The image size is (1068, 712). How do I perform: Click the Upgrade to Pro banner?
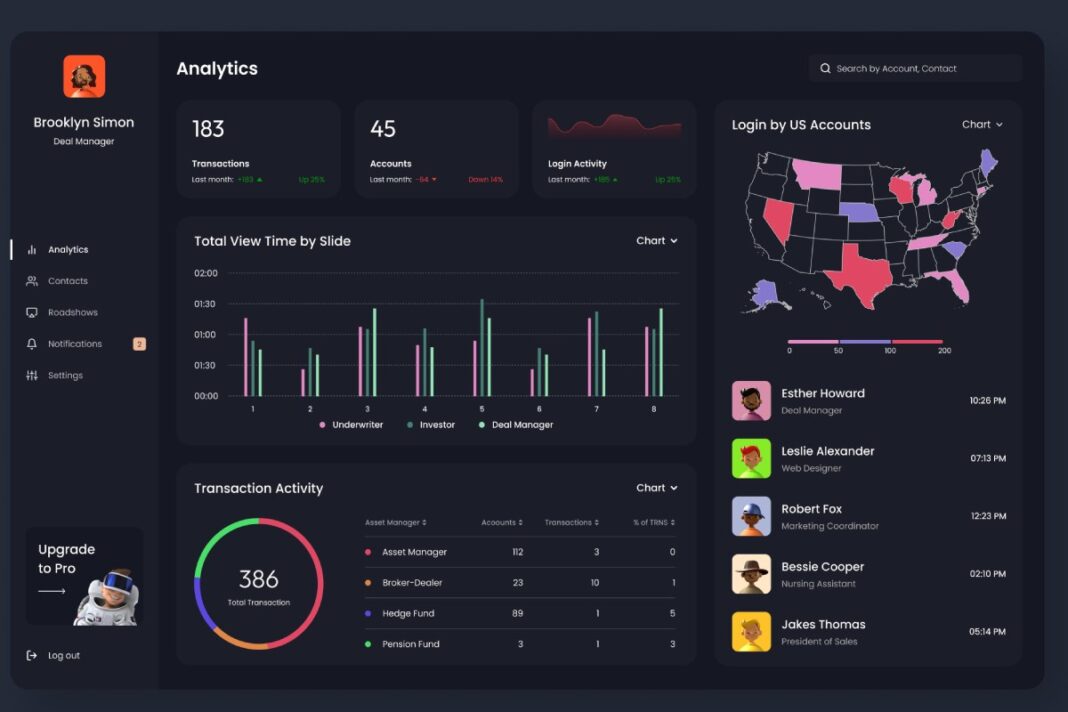point(84,576)
